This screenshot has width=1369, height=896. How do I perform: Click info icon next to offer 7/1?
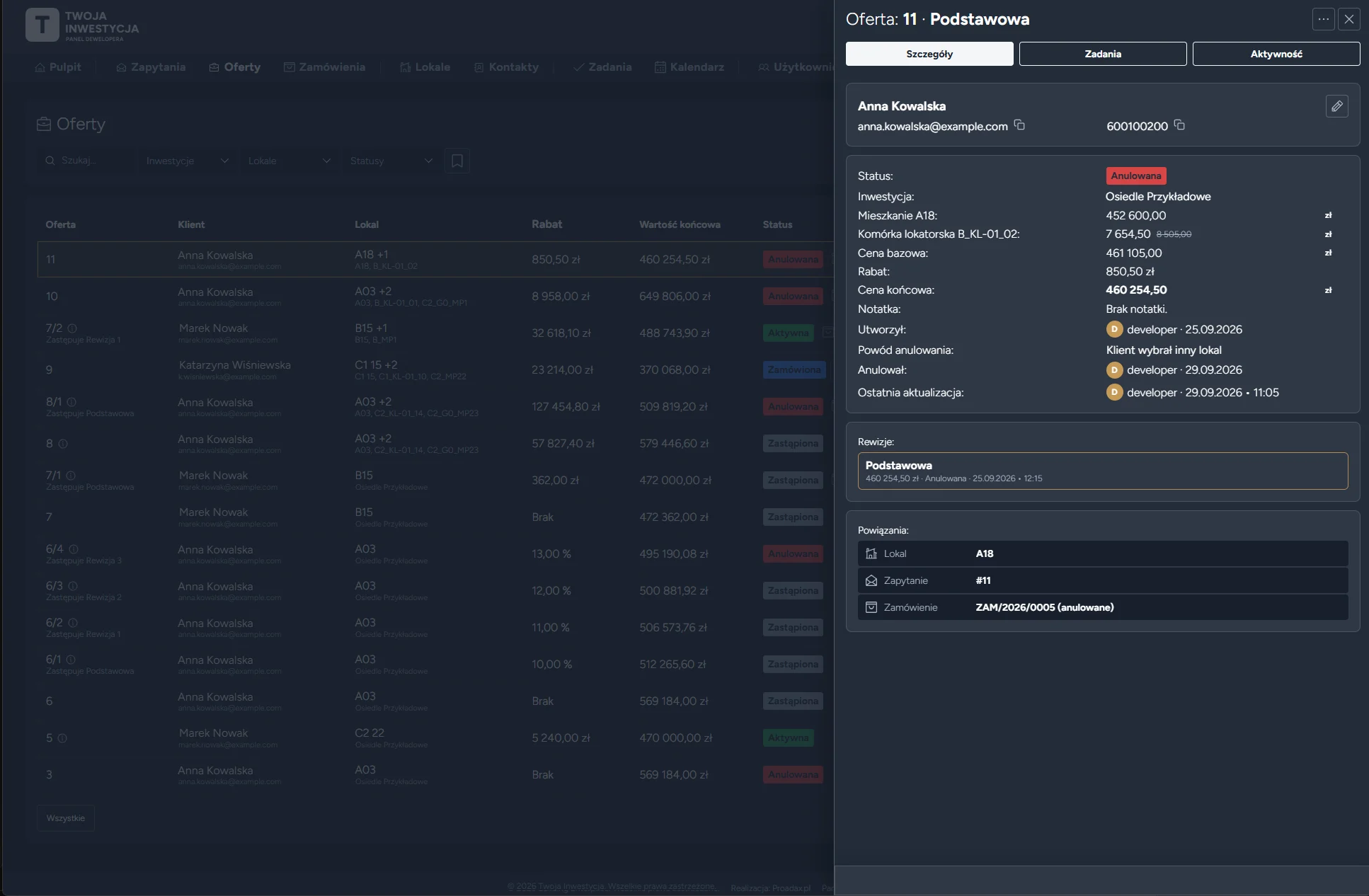(x=71, y=476)
